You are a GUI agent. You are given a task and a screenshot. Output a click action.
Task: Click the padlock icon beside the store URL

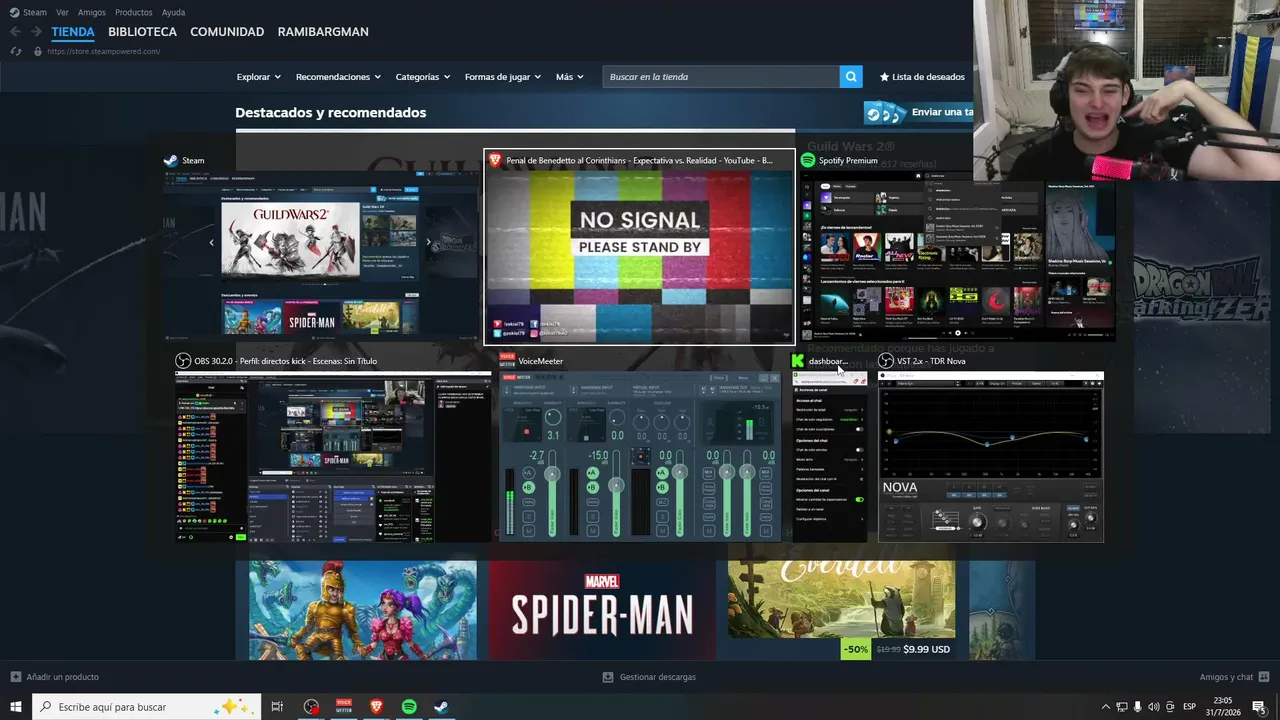38,51
